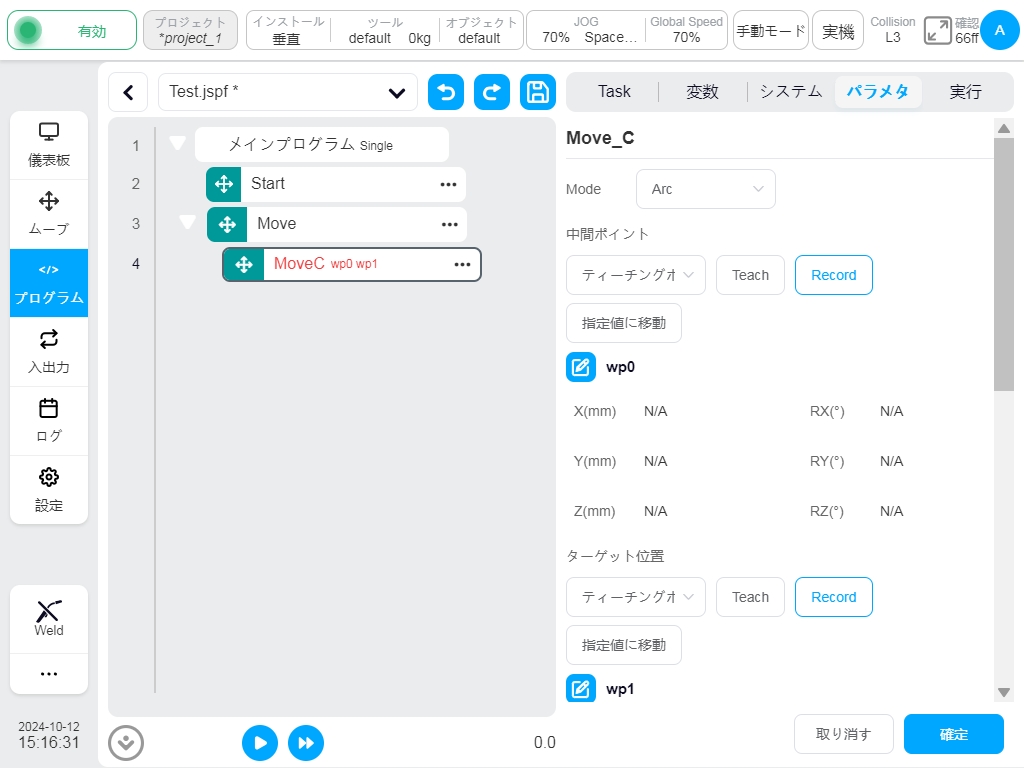Go back with the left chevron button
This screenshot has width=1024, height=768.
129,92
